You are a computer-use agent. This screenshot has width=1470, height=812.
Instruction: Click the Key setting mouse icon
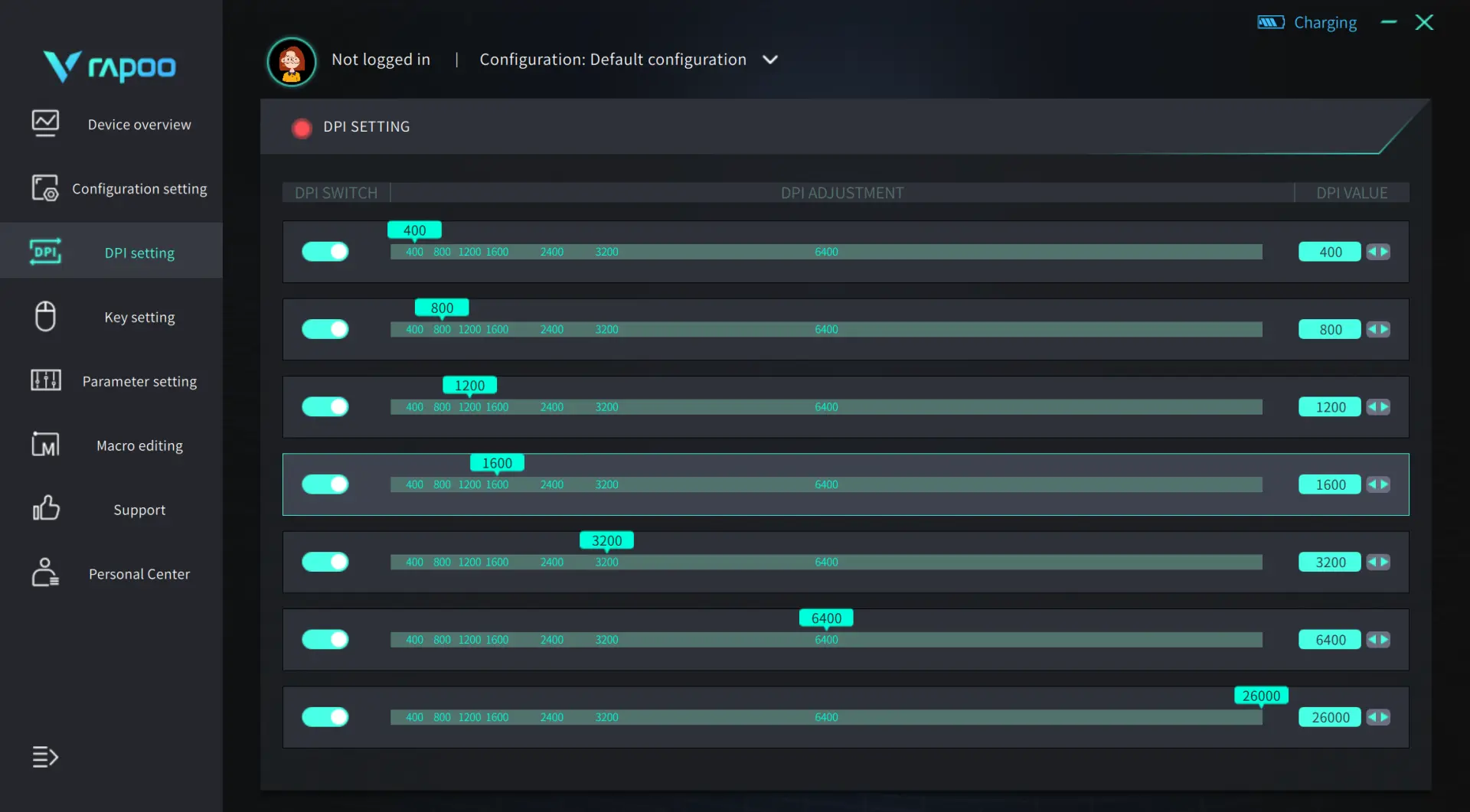[x=45, y=316]
